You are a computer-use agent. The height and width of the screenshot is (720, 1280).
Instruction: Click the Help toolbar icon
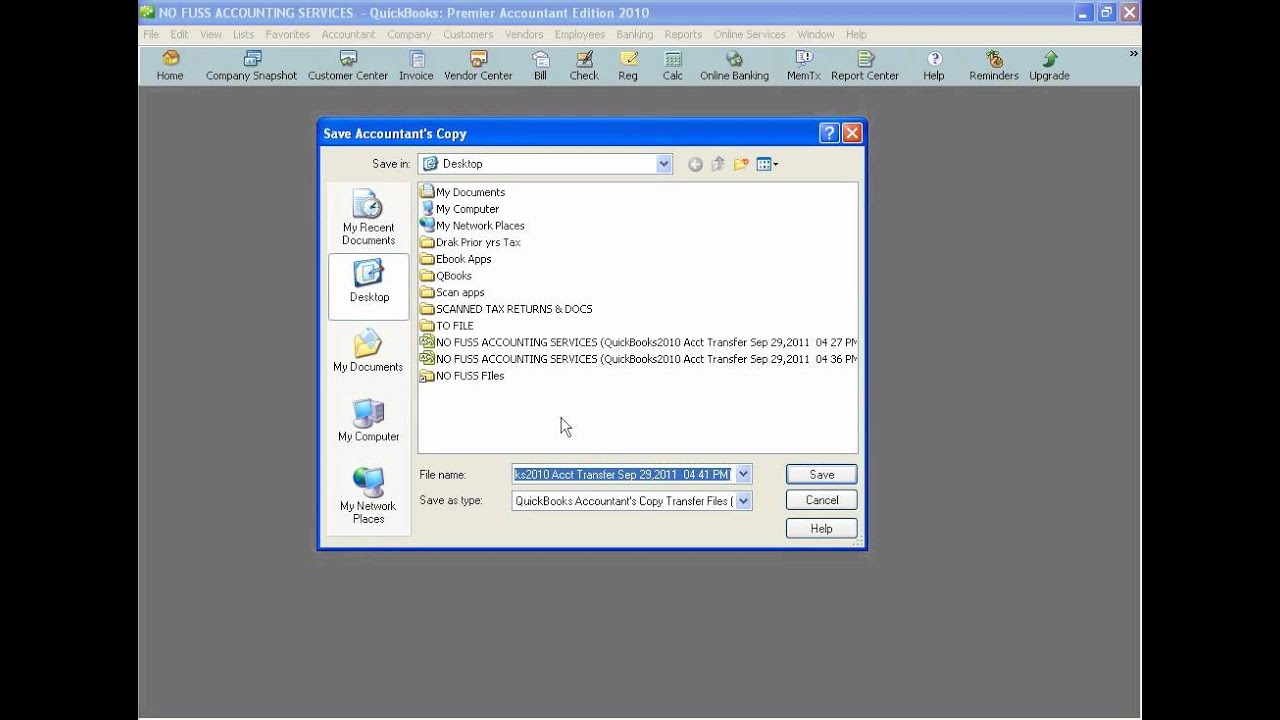[x=934, y=66]
